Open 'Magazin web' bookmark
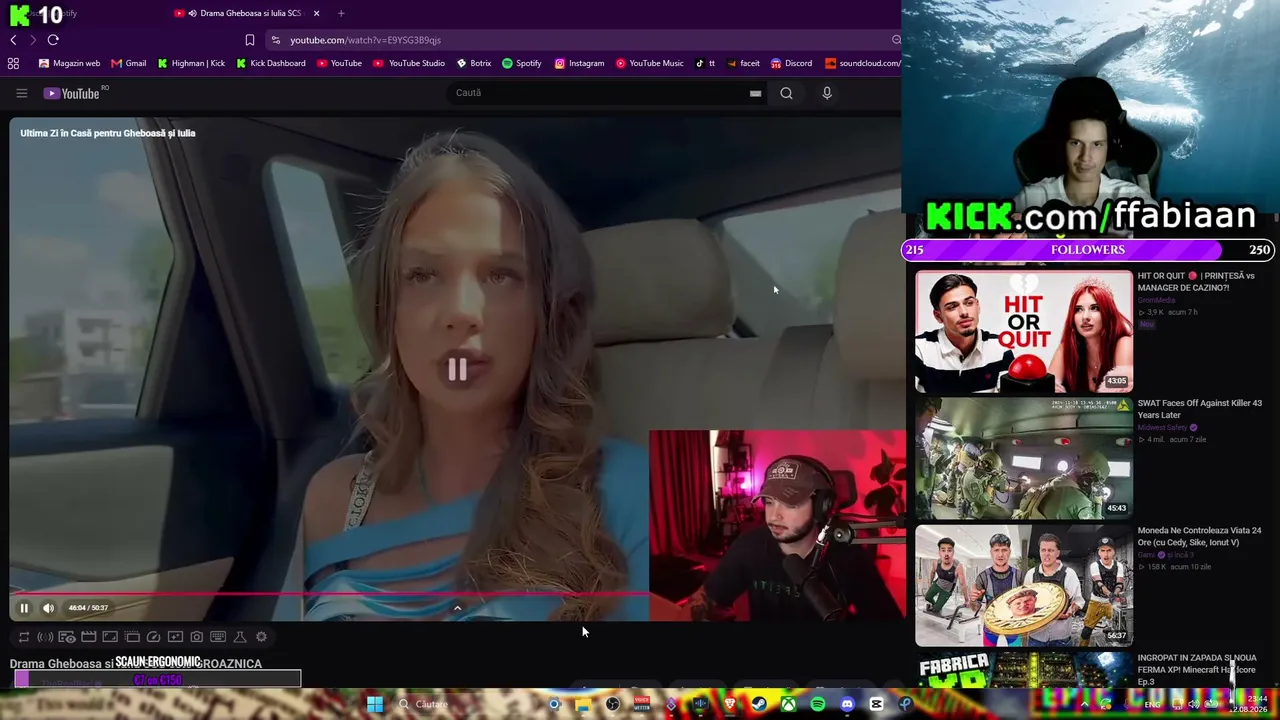Image resolution: width=1280 pixels, height=720 pixels. [69, 63]
